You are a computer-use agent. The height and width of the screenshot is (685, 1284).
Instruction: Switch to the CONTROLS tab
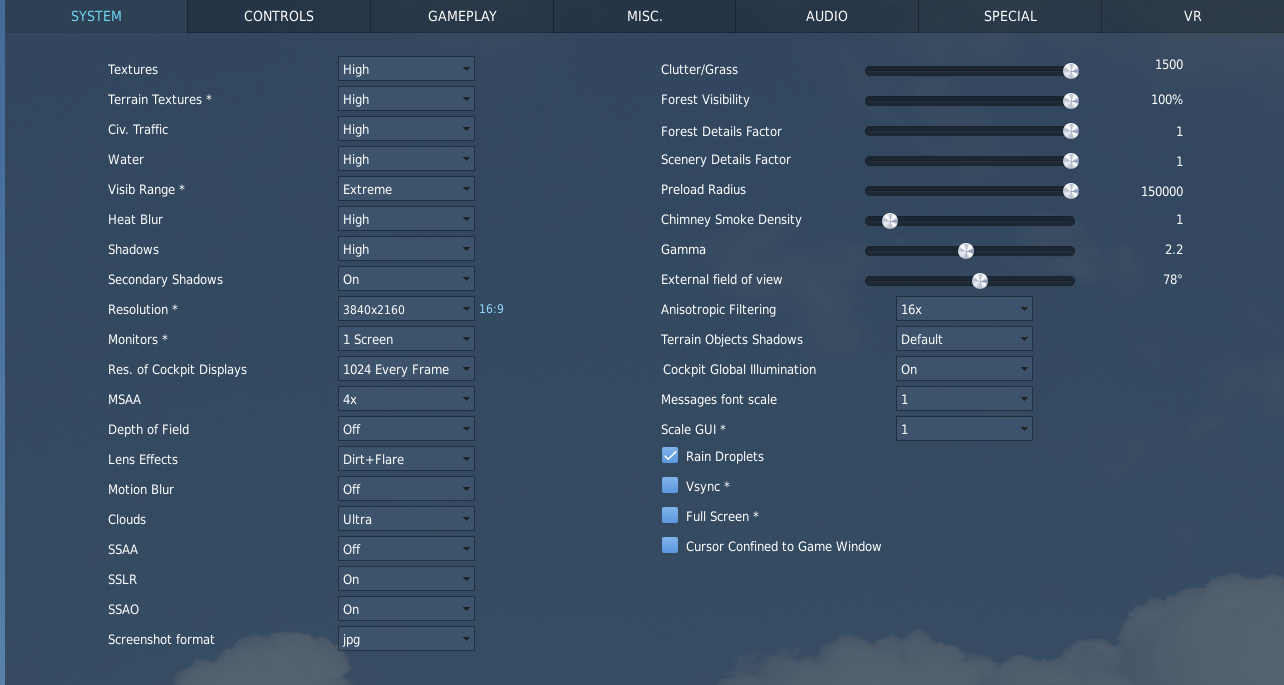279,16
